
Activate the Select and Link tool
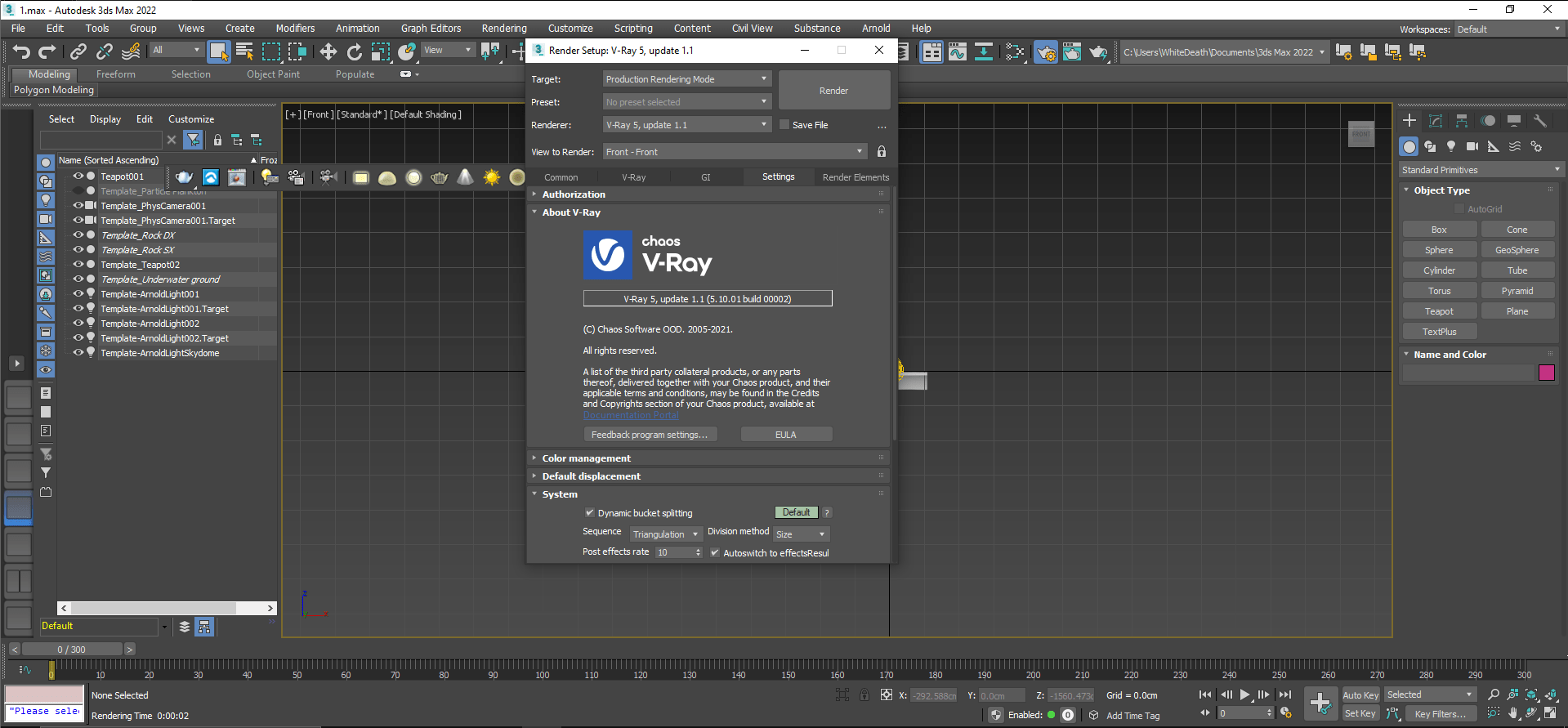(x=78, y=51)
